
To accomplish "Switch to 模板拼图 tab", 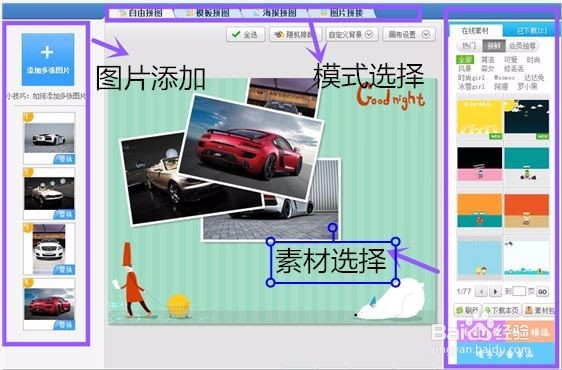I will [209, 13].
